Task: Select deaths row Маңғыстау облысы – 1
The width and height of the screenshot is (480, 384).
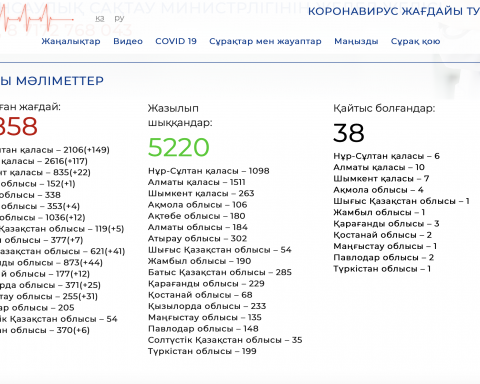Action: coord(385,246)
